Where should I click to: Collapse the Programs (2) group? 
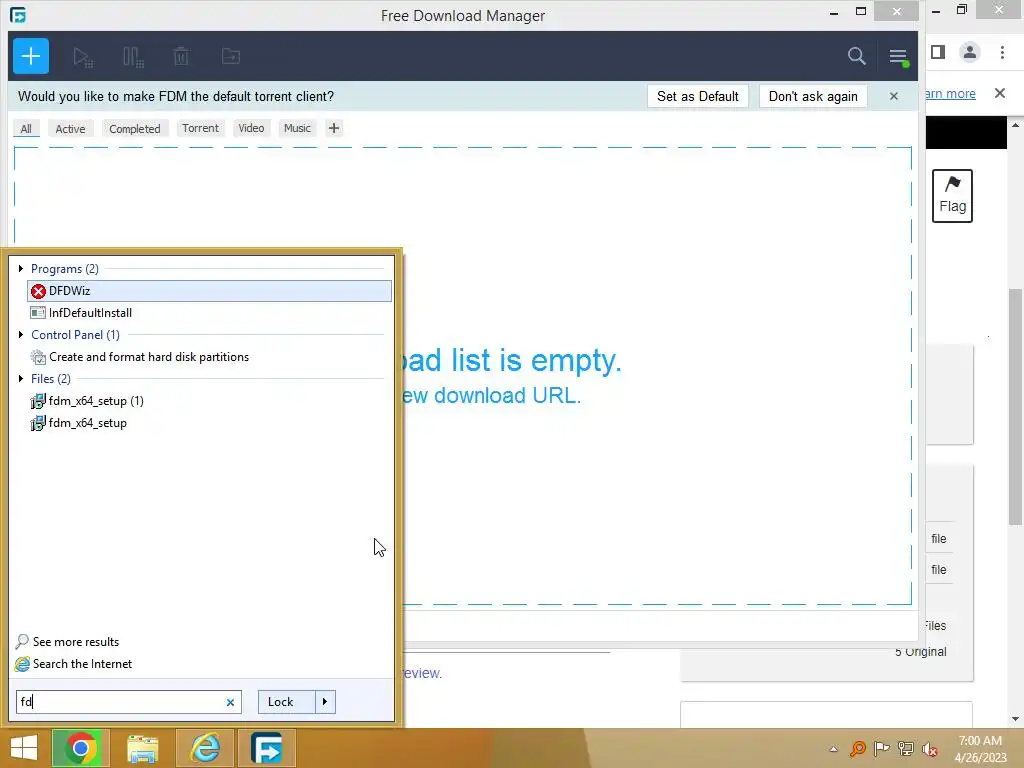click(x=21, y=268)
